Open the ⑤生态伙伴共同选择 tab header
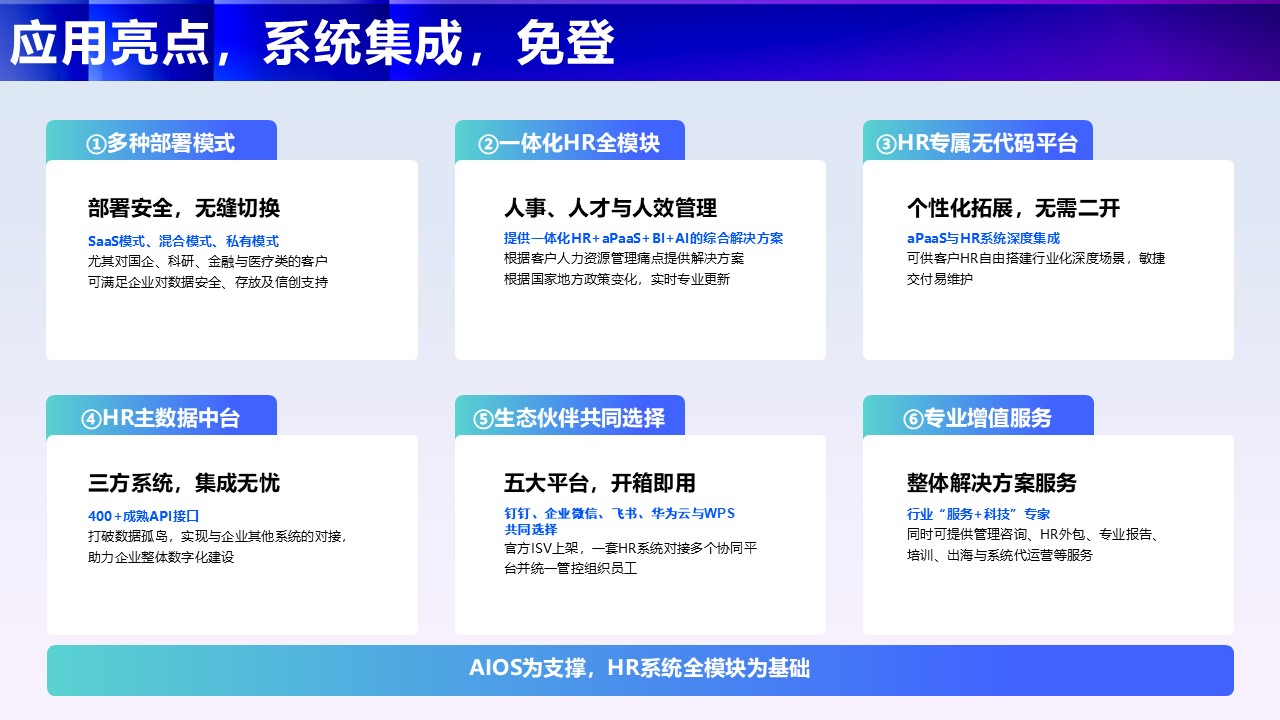 tap(569, 418)
